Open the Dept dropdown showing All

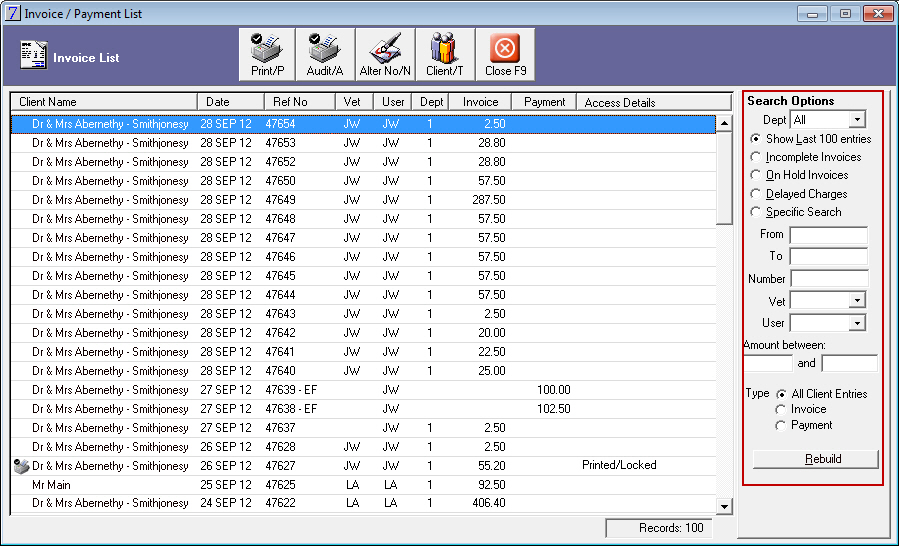[857, 120]
